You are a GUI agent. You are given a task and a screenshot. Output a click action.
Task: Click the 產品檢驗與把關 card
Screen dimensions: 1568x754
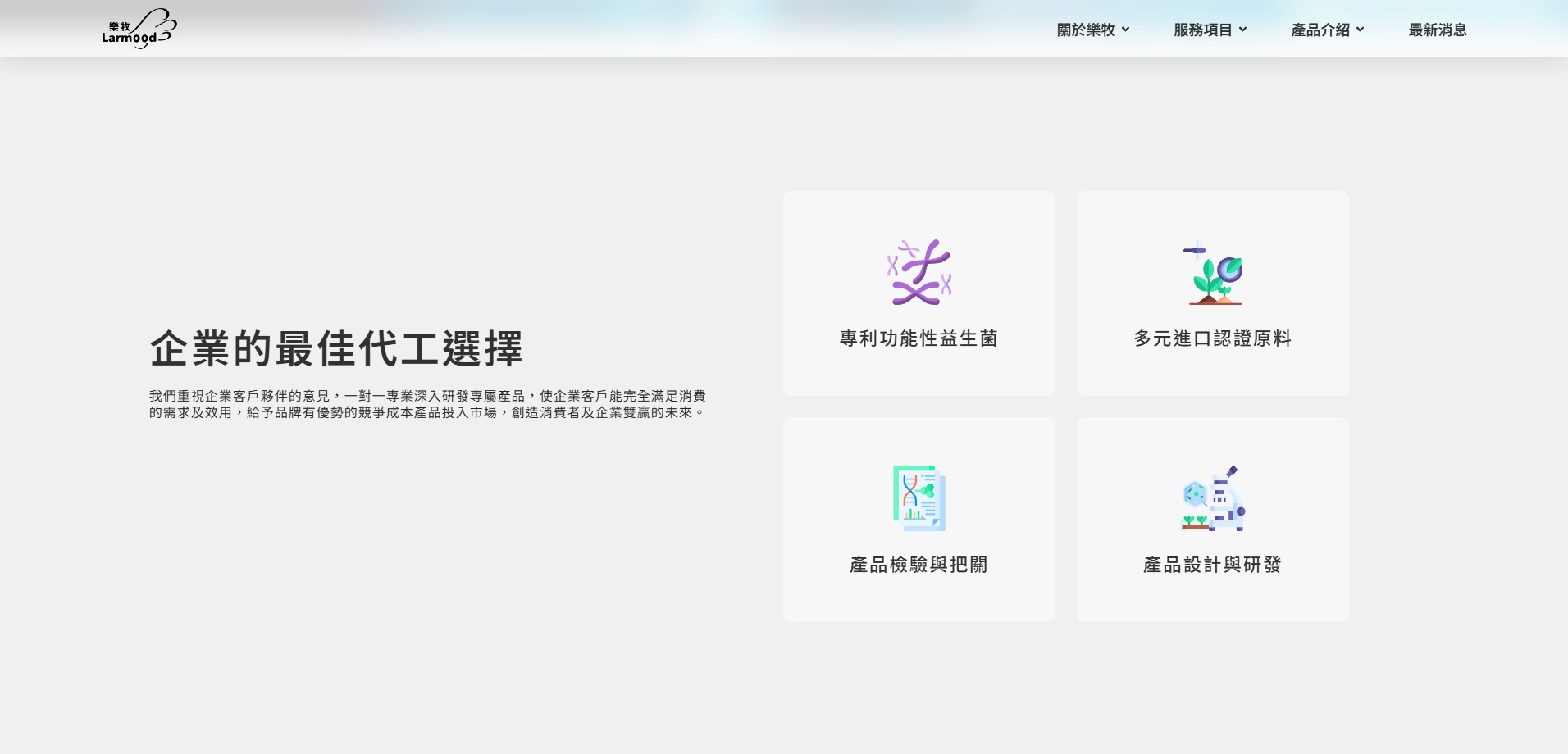point(918,519)
